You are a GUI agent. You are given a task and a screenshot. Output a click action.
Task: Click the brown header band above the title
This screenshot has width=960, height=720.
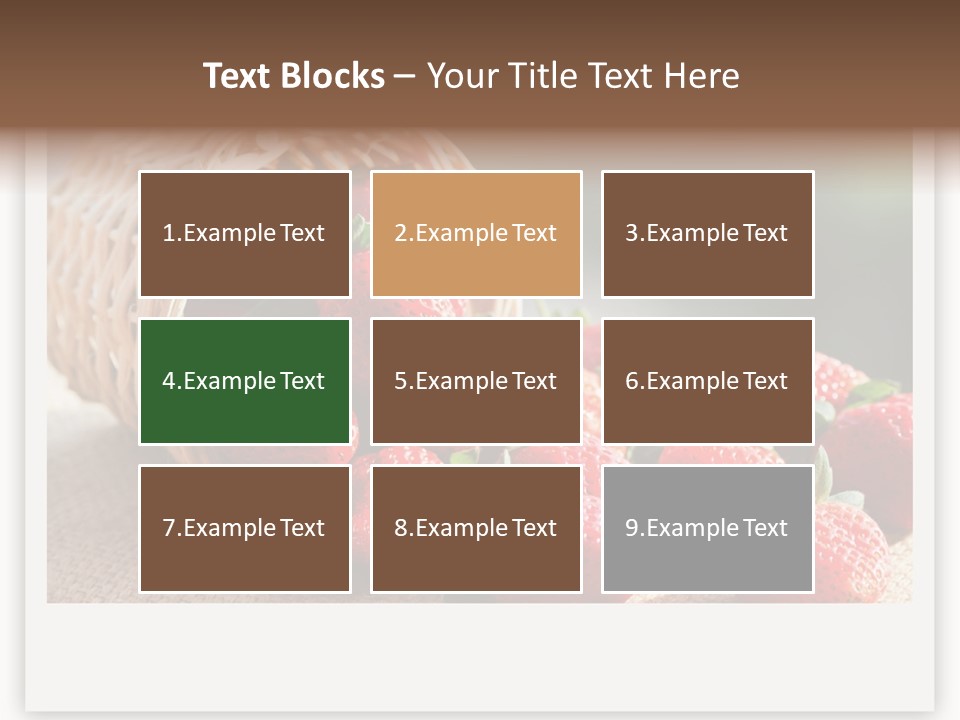click(x=480, y=22)
